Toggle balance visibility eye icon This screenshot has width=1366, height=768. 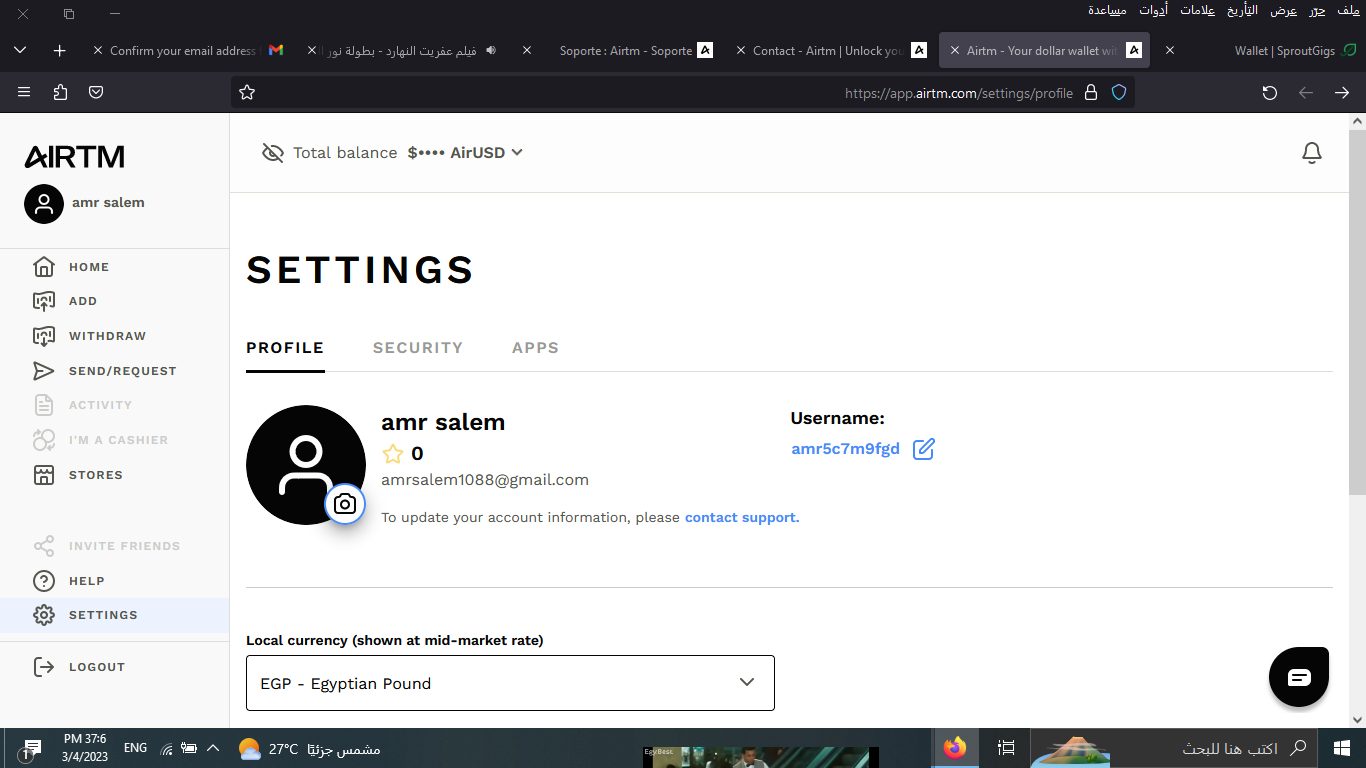tap(272, 153)
